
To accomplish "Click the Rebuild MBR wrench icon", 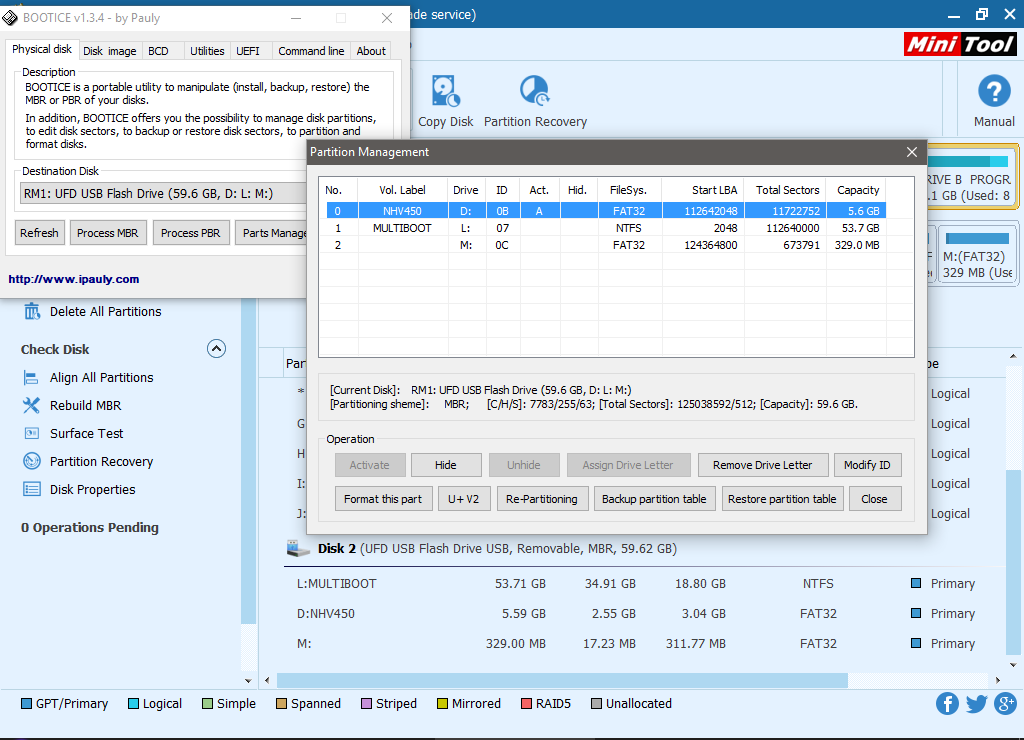I will pyautogui.click(x=31, y=406).
